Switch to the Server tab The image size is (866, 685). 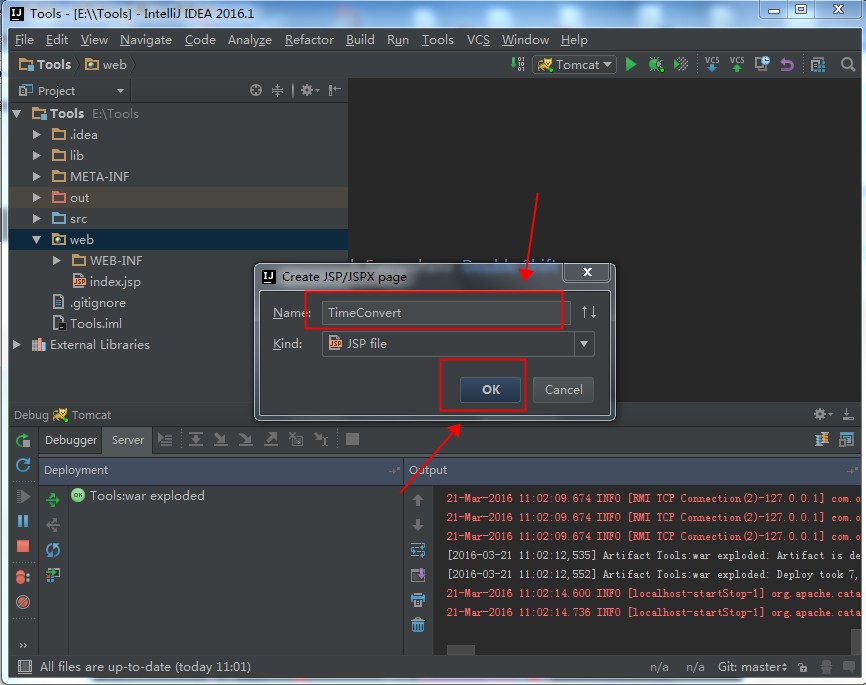[128, 440]
